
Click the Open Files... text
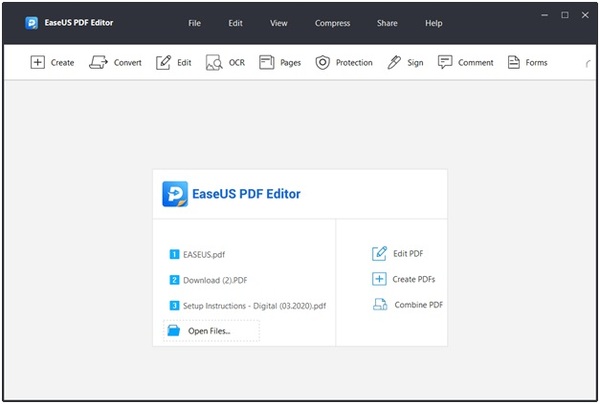209,331
